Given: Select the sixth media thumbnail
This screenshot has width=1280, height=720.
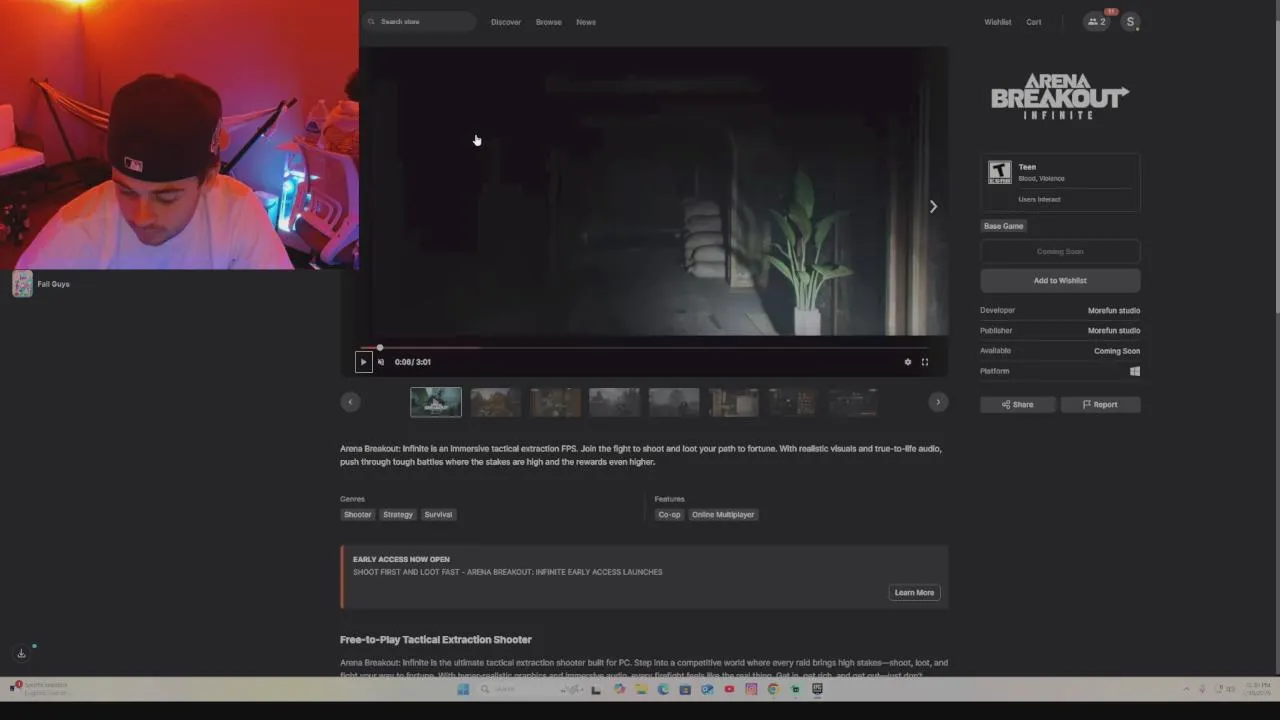Looking at the screenshot, I should 733,402.
